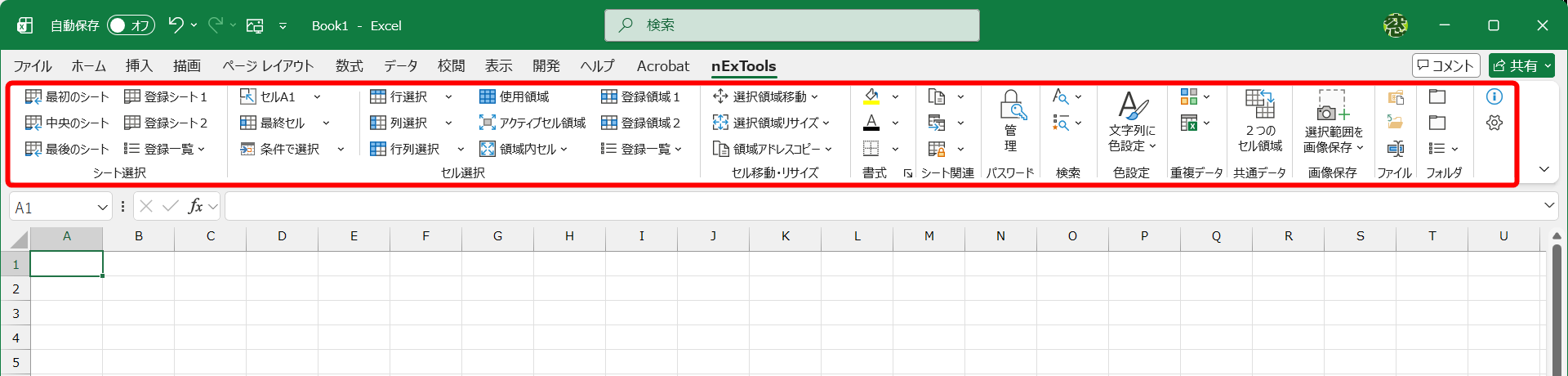Switch to the 挿入 tab
The height and width of the screenshot is (376, 1568).
[x=139, y=66]
